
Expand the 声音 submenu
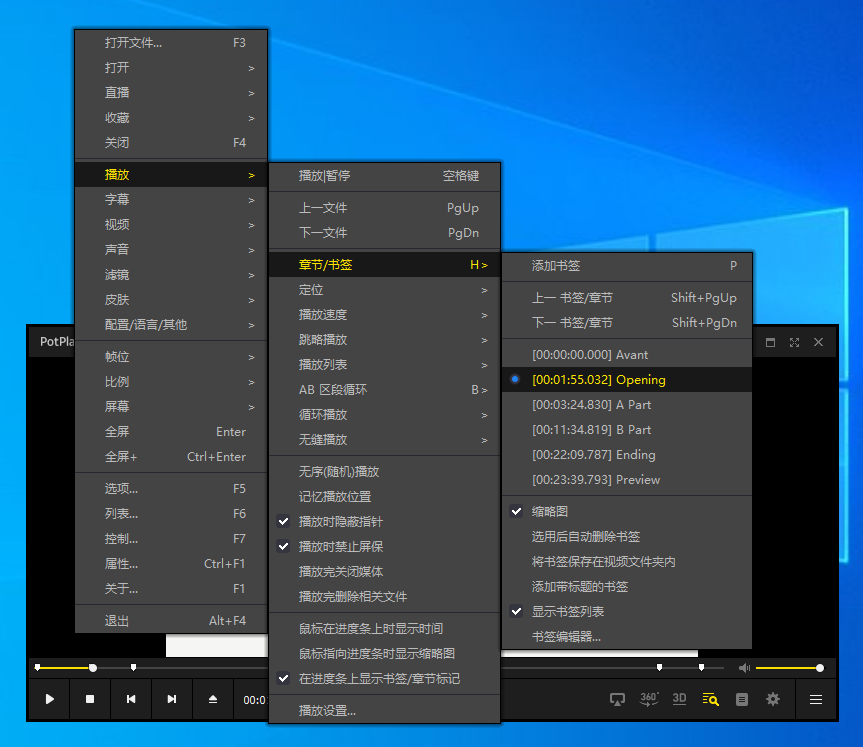coord(171,249)
